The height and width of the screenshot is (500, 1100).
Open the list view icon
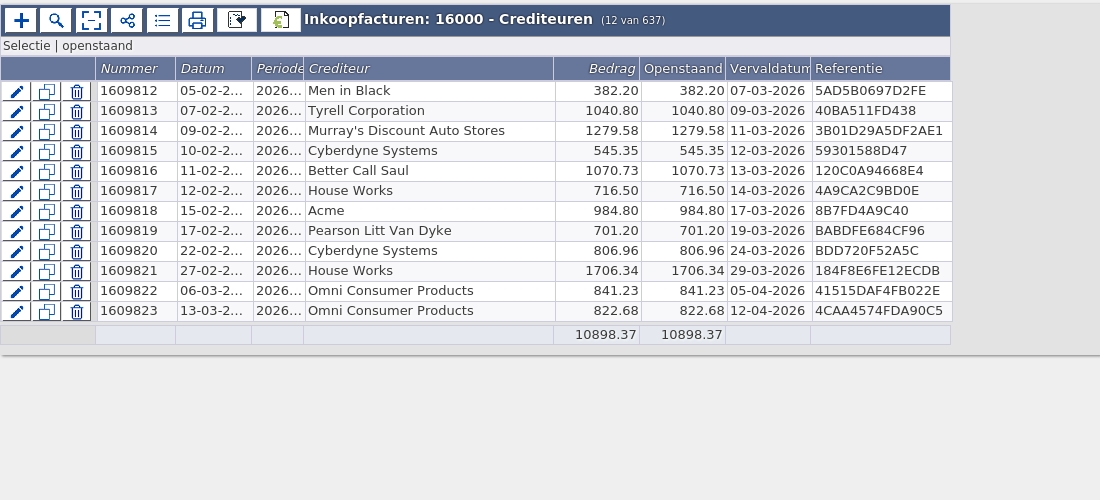coord(162,20)
